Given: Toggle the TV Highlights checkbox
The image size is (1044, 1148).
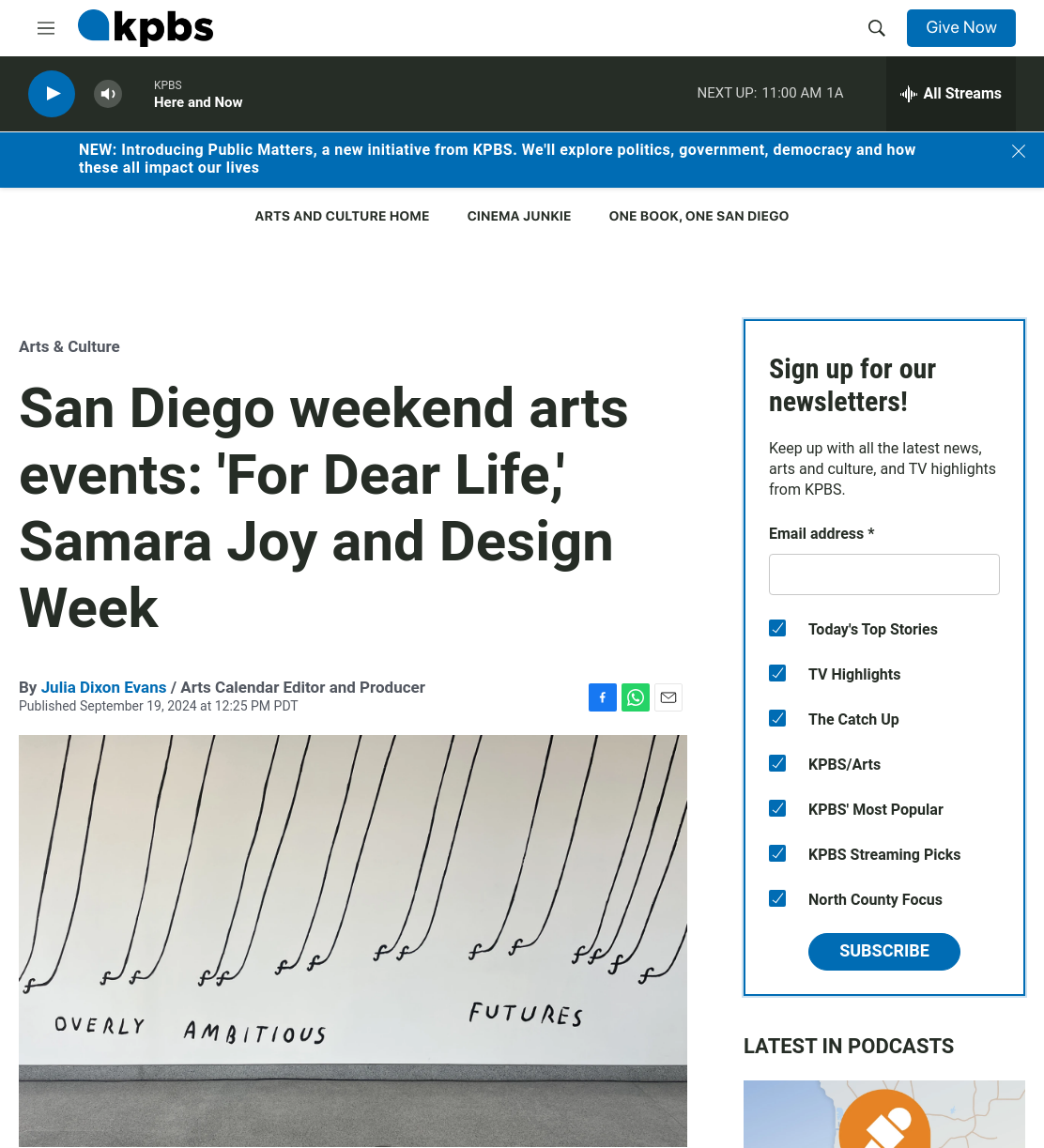Looking at the screenshot, I should coord(777,673).
